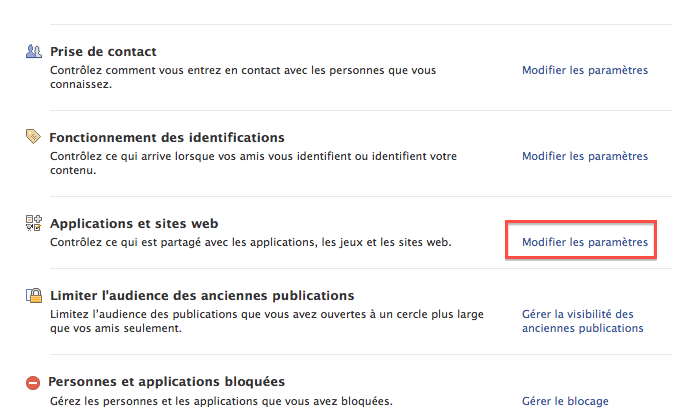Open Modifier les paramètres for Fonctionnement des identifications
The width and height of the screenshot is (684, 420).
(585, 157)
